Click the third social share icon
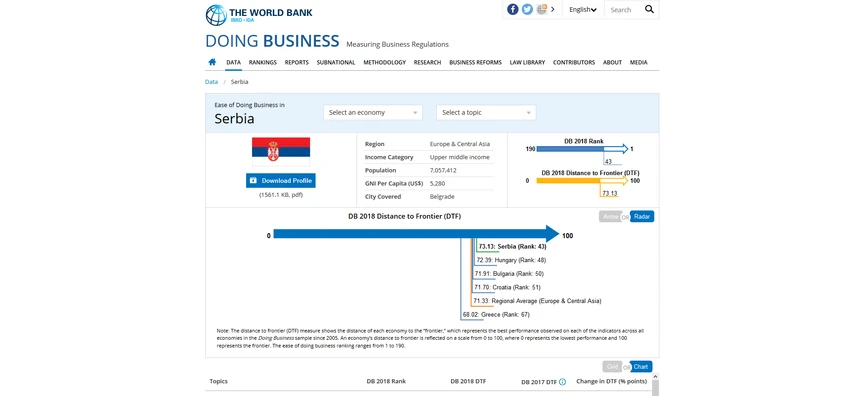 click(x=542, y=9)
